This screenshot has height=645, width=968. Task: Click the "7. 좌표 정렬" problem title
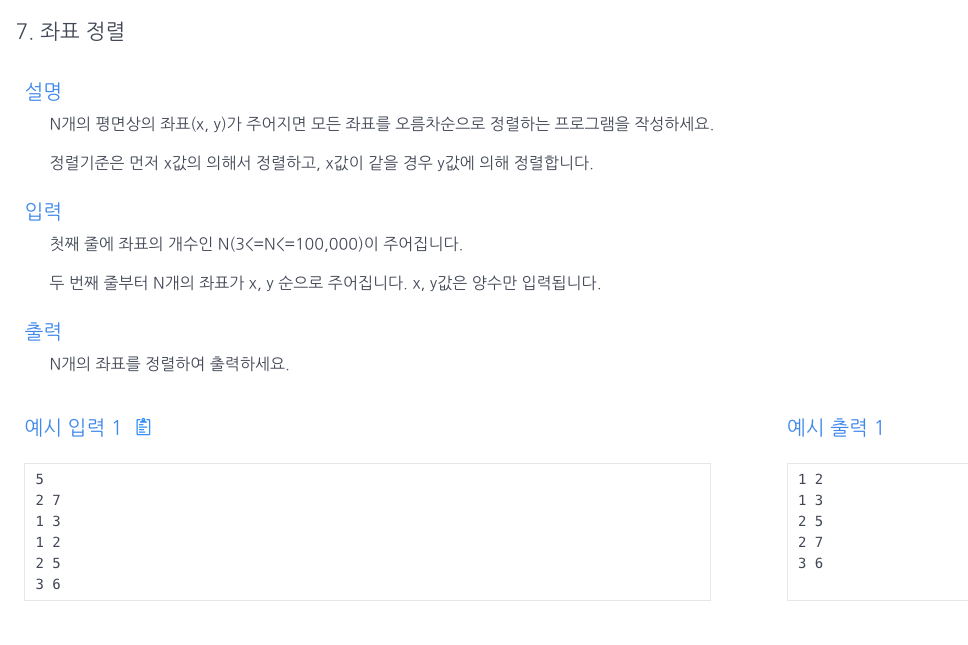click(70, 31)
